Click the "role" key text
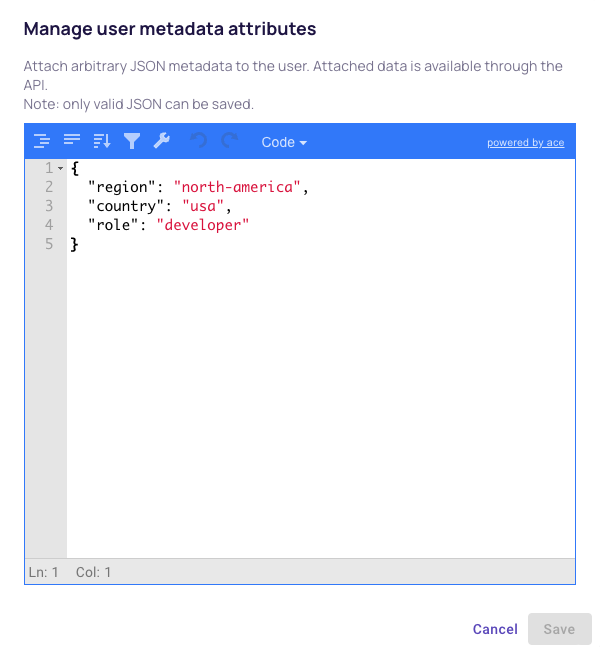The width and height of the screenshot is (600, 653). point(113,225)
